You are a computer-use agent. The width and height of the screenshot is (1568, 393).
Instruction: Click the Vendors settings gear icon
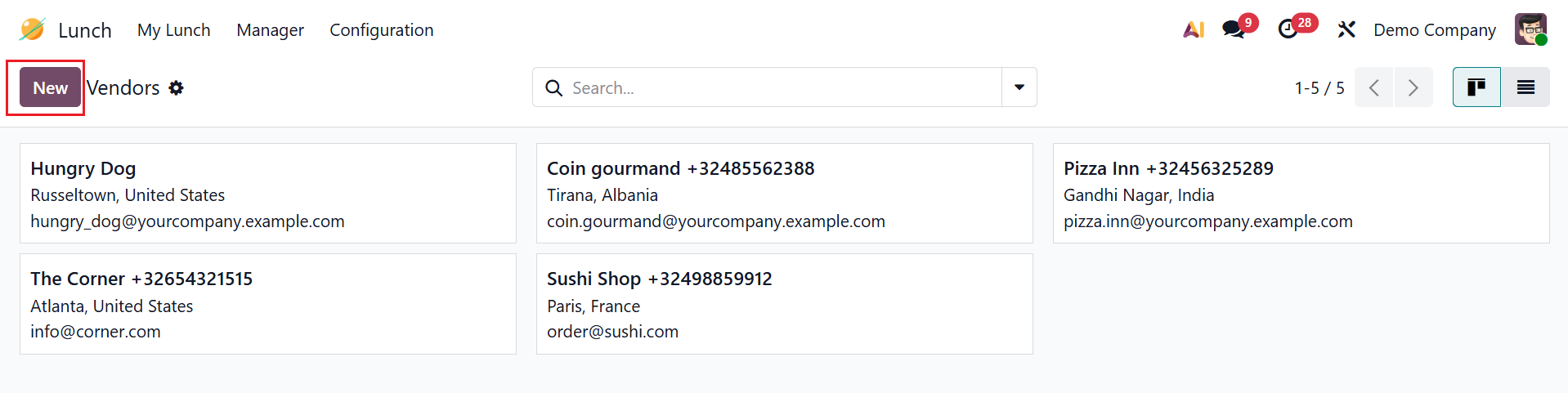pyautogui.click(x=177, y=88)
